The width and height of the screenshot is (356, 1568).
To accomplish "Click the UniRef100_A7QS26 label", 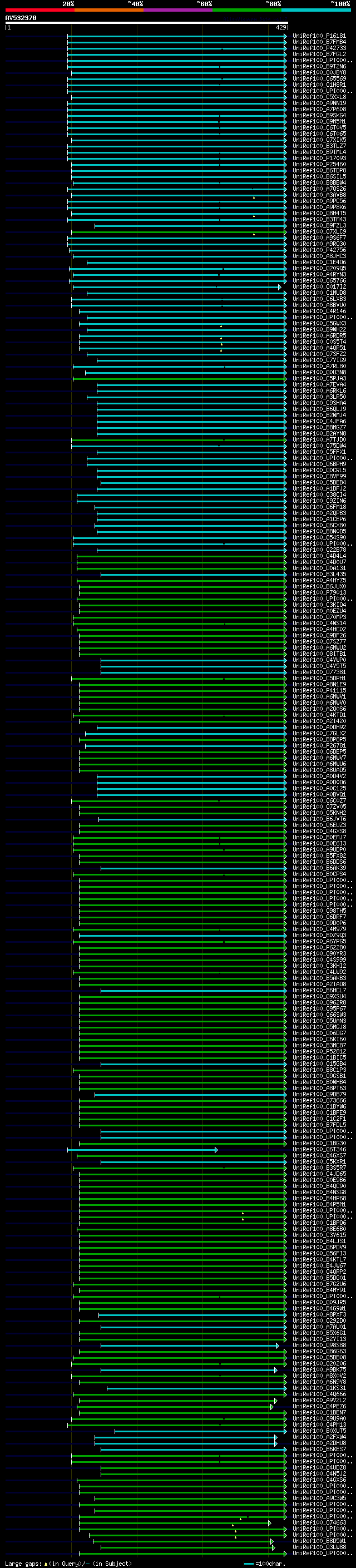I will coord(319,189).
